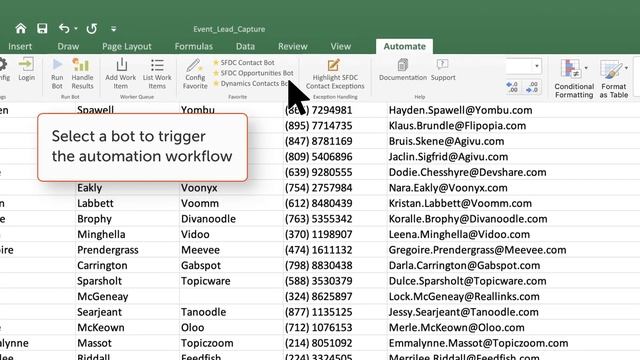
Task: Select the cell containing Brophy
Action: click(x=94, y=219)
